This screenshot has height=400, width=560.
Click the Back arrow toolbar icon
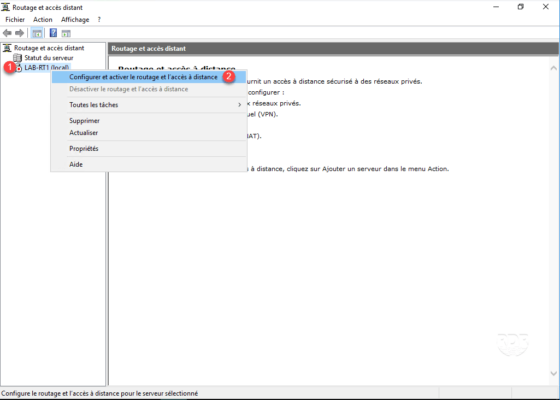7,33
